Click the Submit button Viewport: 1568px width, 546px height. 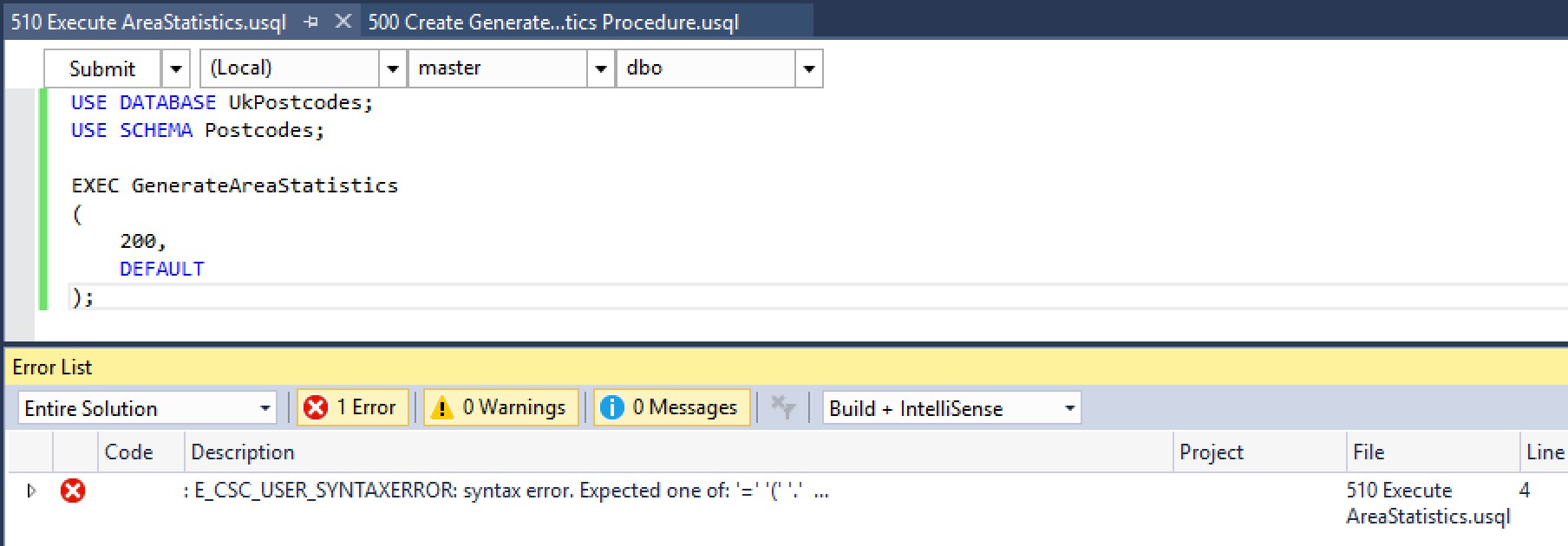[x=102, y=68]
